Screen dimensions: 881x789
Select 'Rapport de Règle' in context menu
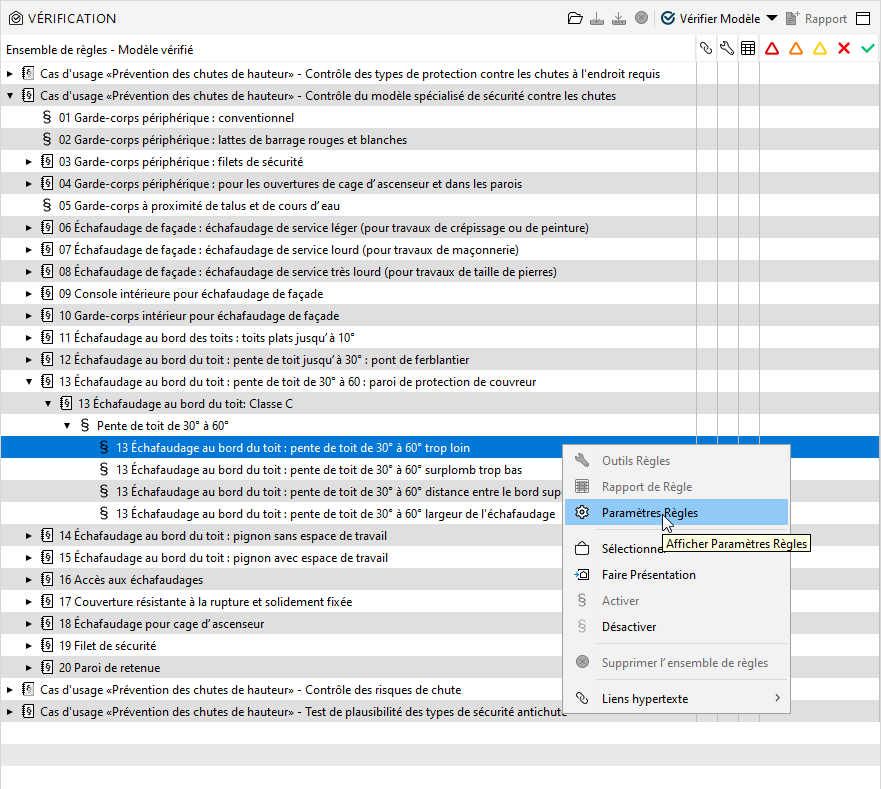[x=676, y=487]
